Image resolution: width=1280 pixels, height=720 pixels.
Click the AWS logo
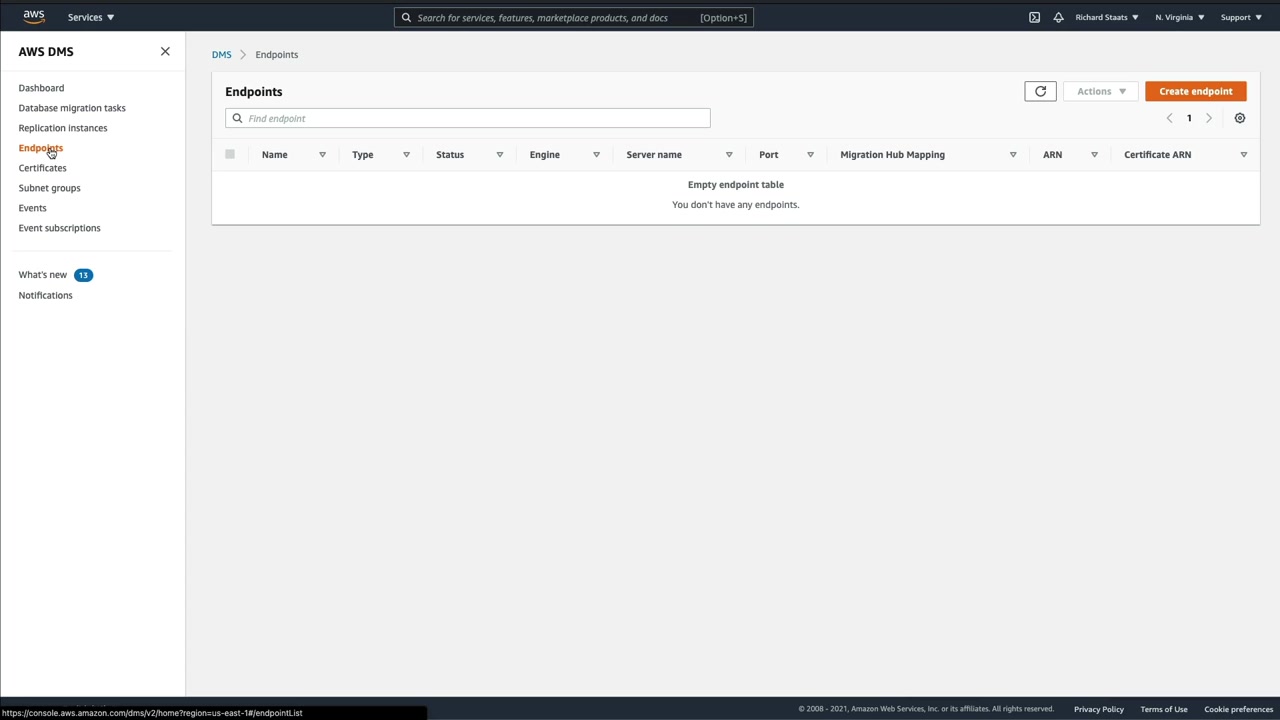tap(34, 17)
